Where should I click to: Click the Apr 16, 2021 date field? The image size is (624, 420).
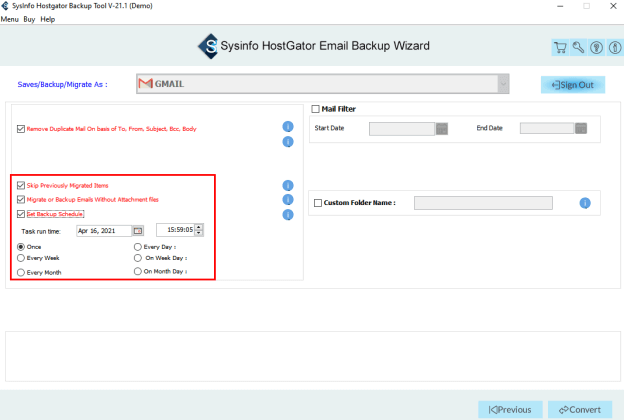tap(104, 231)
